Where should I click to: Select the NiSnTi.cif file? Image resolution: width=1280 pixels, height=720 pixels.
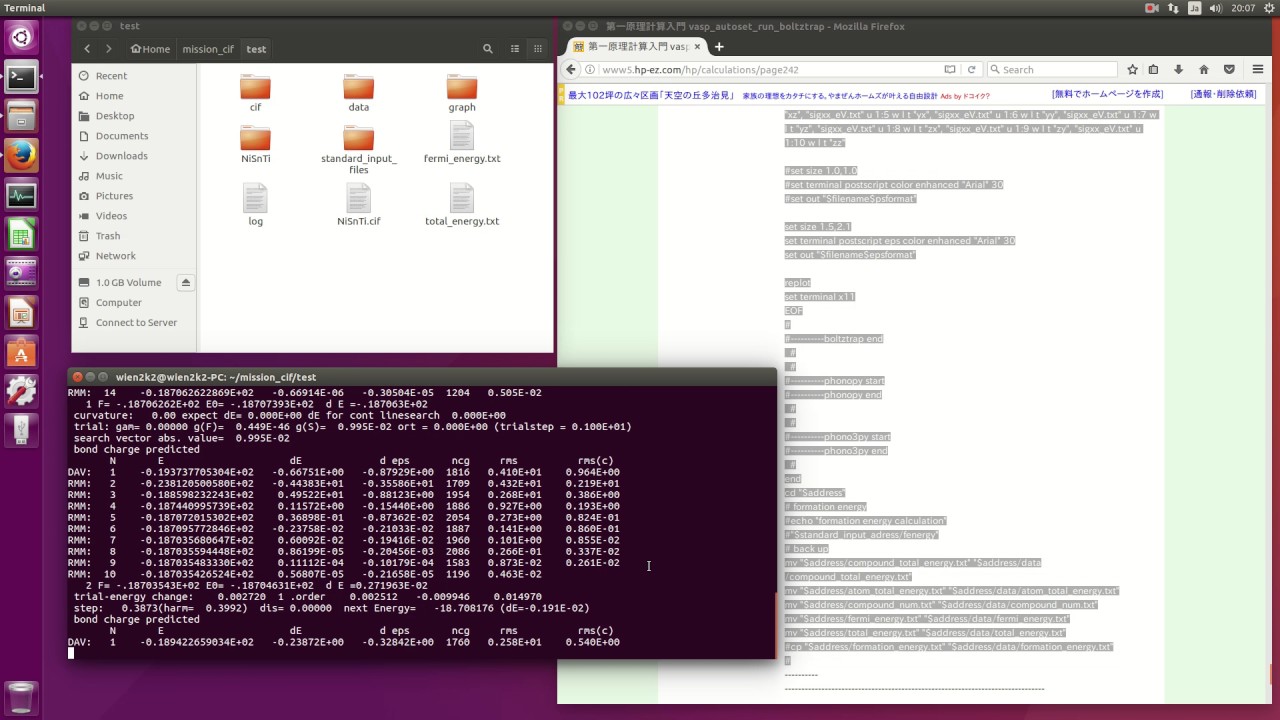click(x=358, y=204)
